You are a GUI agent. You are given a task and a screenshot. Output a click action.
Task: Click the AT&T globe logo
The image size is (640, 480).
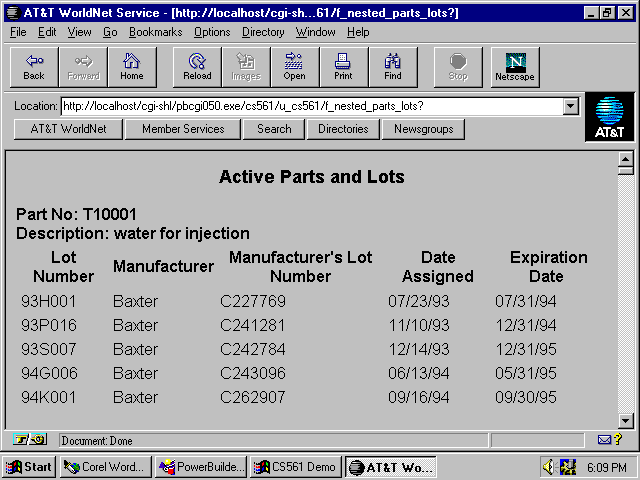(609, 117)
